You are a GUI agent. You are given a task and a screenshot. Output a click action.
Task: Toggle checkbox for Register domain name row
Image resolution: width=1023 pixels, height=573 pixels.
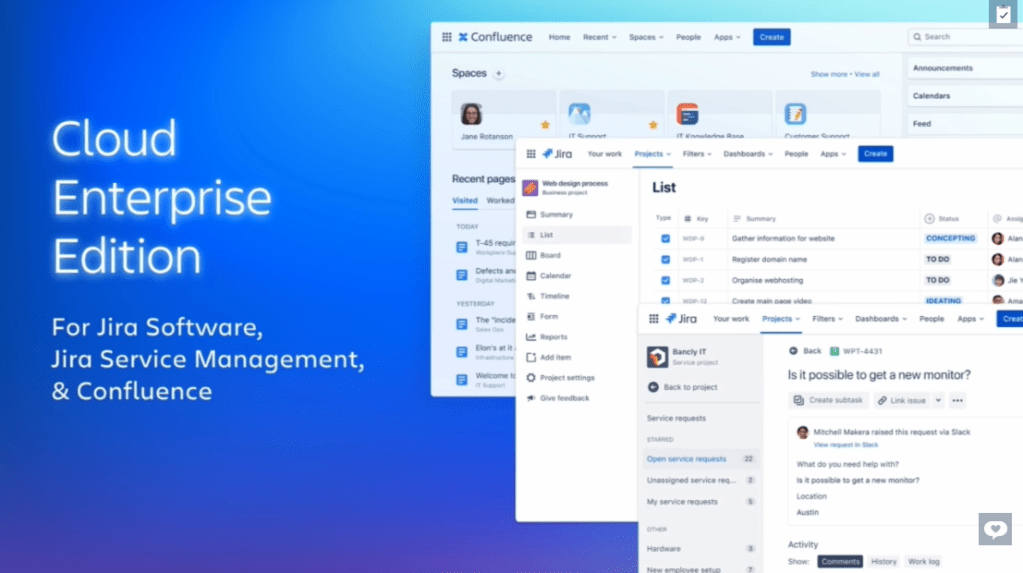pyautogui.click(x=665, y=259)
